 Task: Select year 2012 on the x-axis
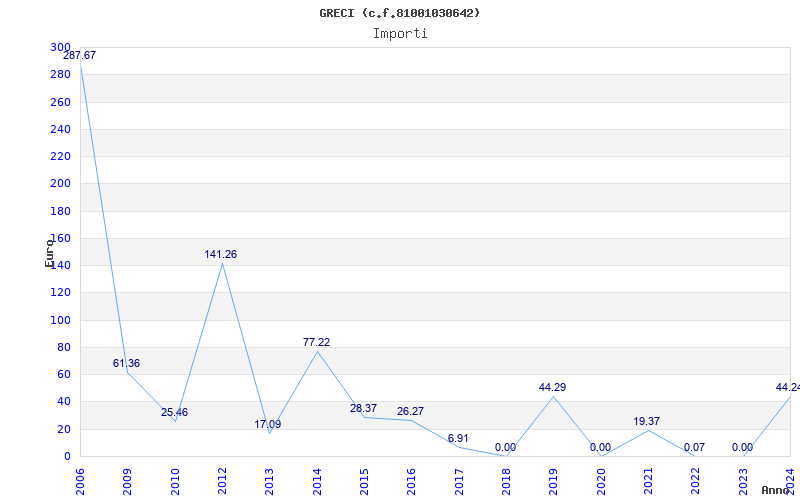(223, 479)
